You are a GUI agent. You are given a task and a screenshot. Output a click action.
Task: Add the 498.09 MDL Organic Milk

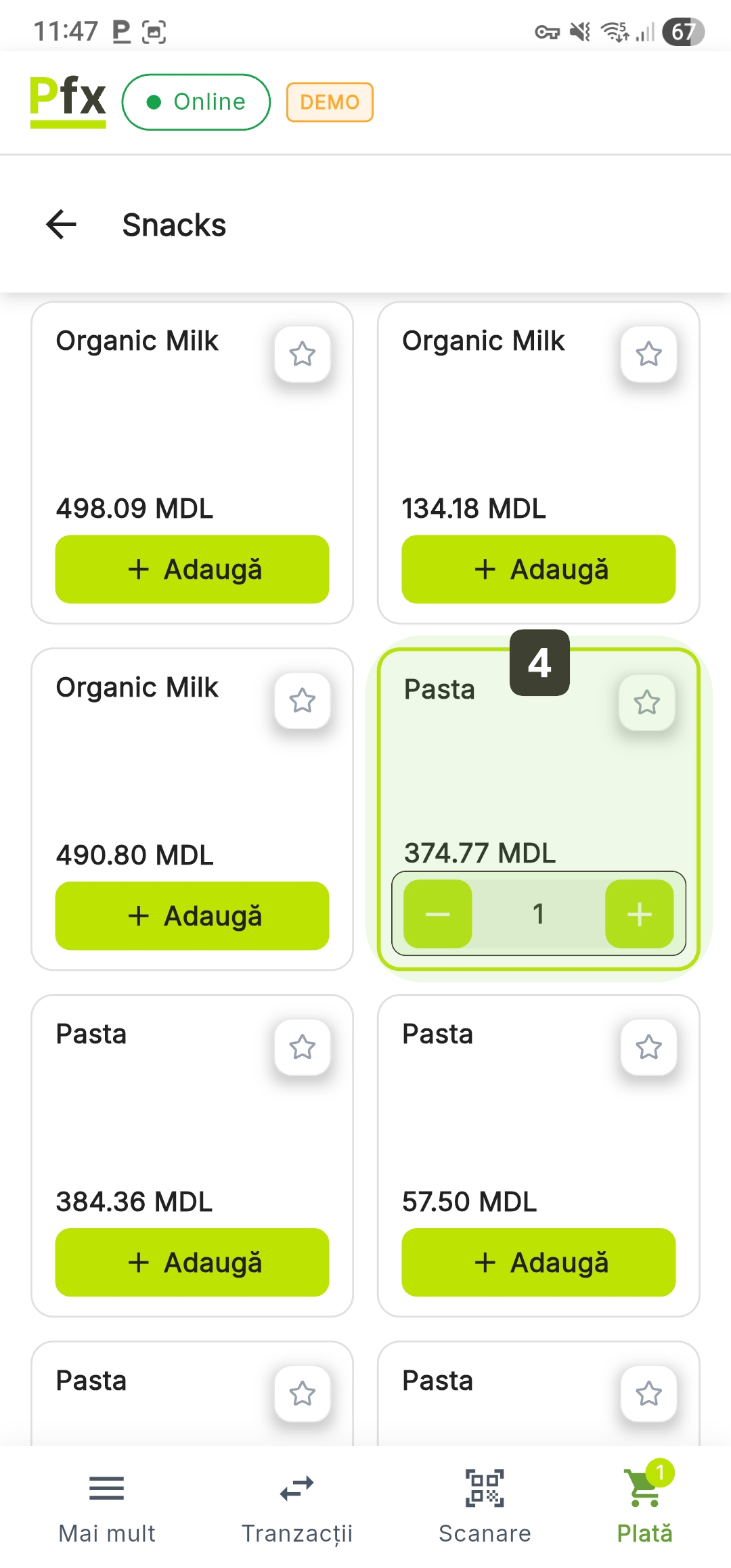click(x=192, y=569)
